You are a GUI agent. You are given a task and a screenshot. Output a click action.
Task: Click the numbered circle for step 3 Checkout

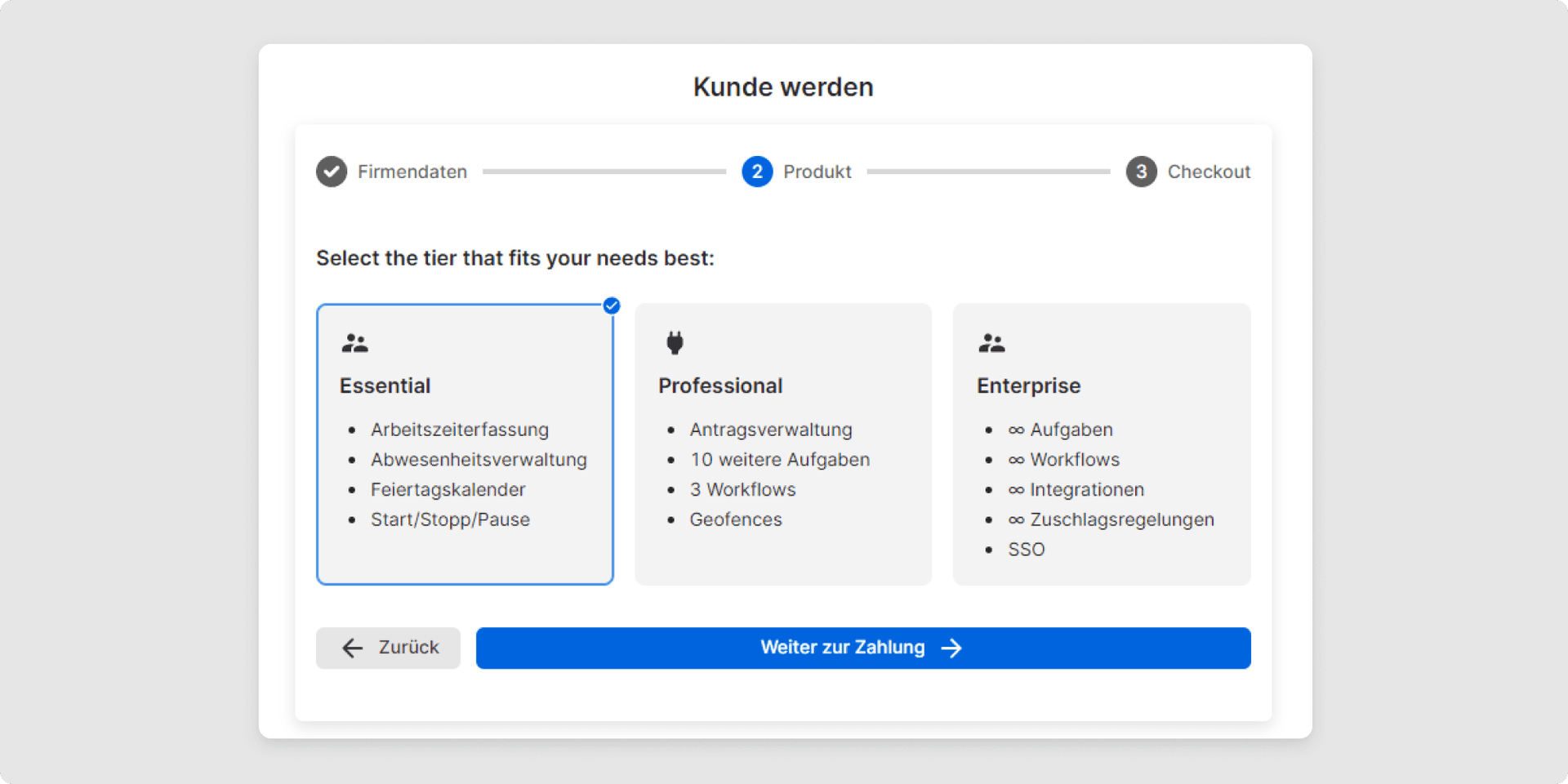tap(1141, 171)
